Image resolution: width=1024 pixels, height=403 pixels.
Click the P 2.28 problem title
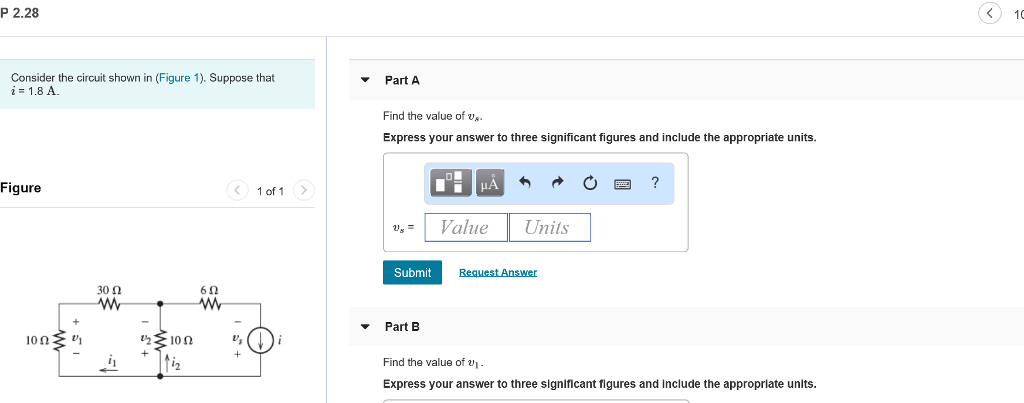20,13
